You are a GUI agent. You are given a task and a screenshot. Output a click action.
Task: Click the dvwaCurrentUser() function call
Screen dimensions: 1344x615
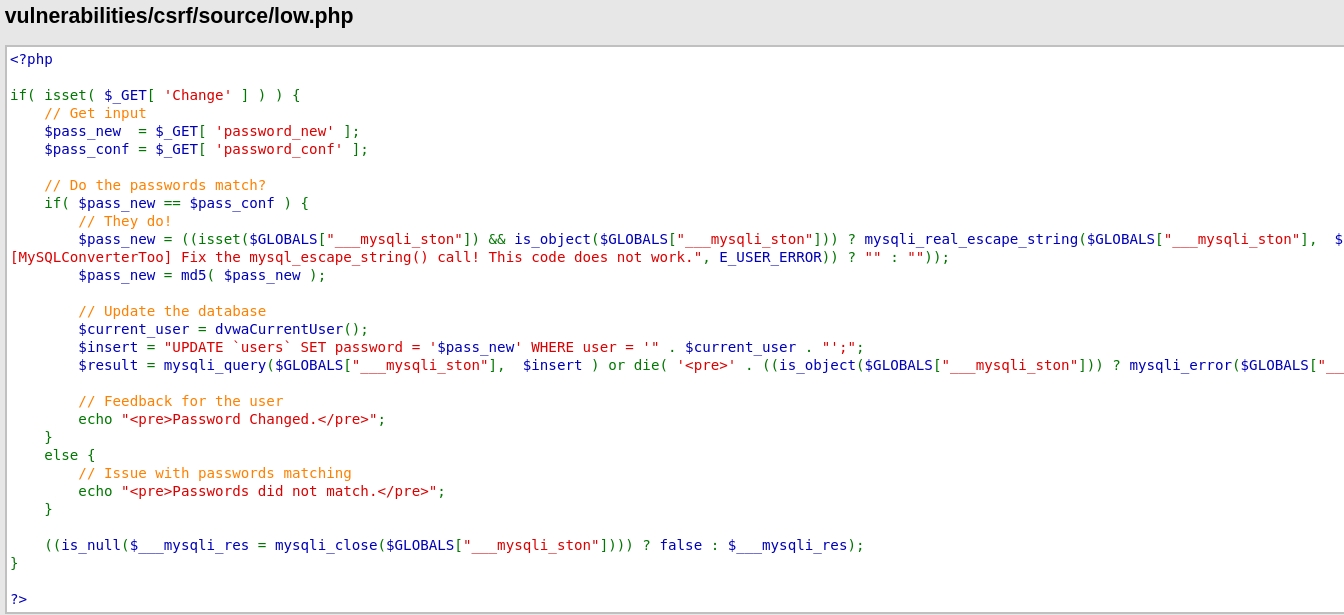click(291, 329)
